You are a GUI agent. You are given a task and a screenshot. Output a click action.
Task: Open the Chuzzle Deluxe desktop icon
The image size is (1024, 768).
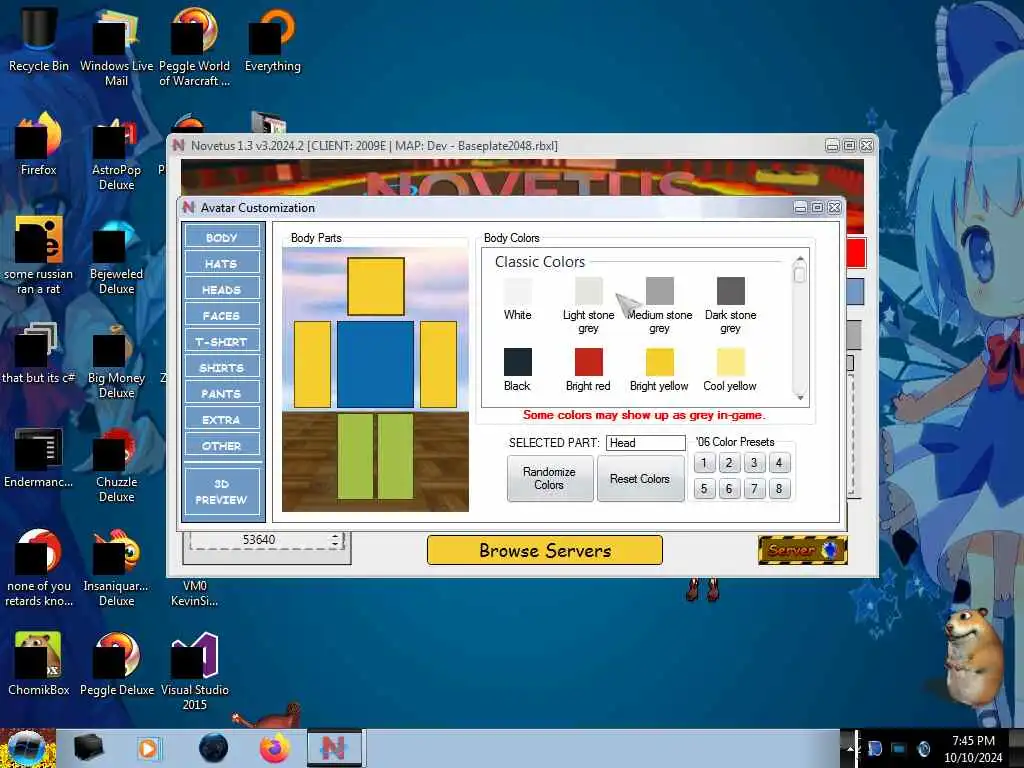pos(116,465)
